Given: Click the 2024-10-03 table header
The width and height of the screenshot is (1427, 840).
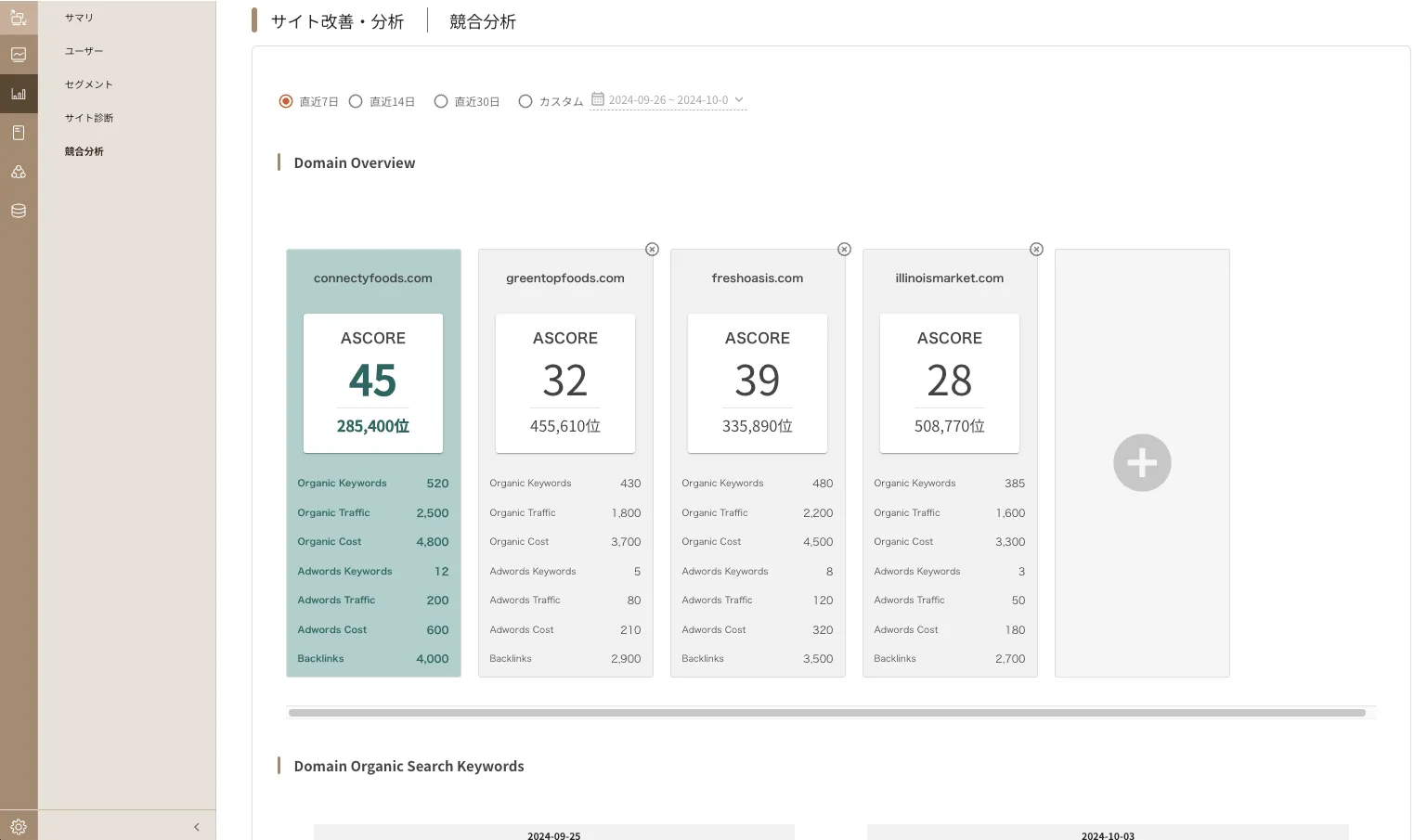Looking at the screenshot, I should (x=1108, y=833).
